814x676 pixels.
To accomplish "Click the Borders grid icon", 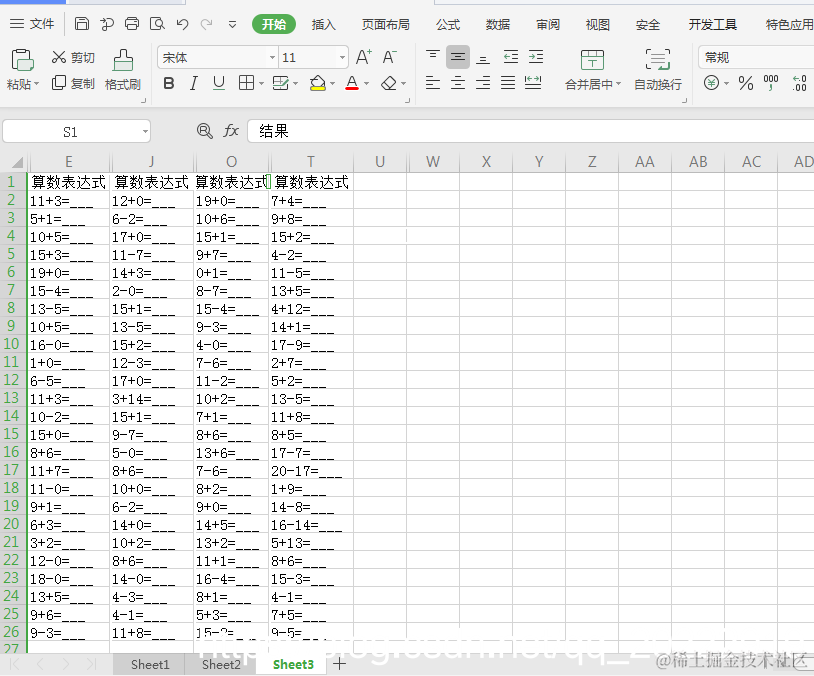I will [x=247, y=83].
